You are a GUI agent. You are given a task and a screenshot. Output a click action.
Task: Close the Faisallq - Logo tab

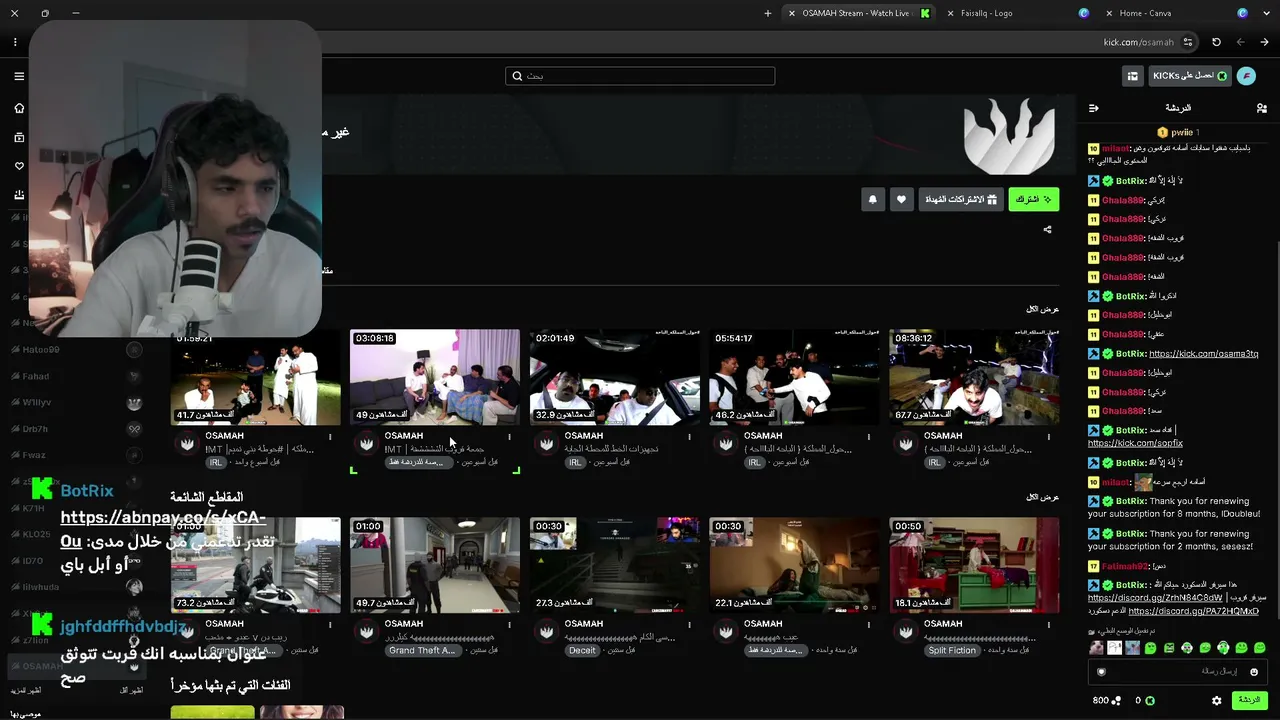point(949,13)
